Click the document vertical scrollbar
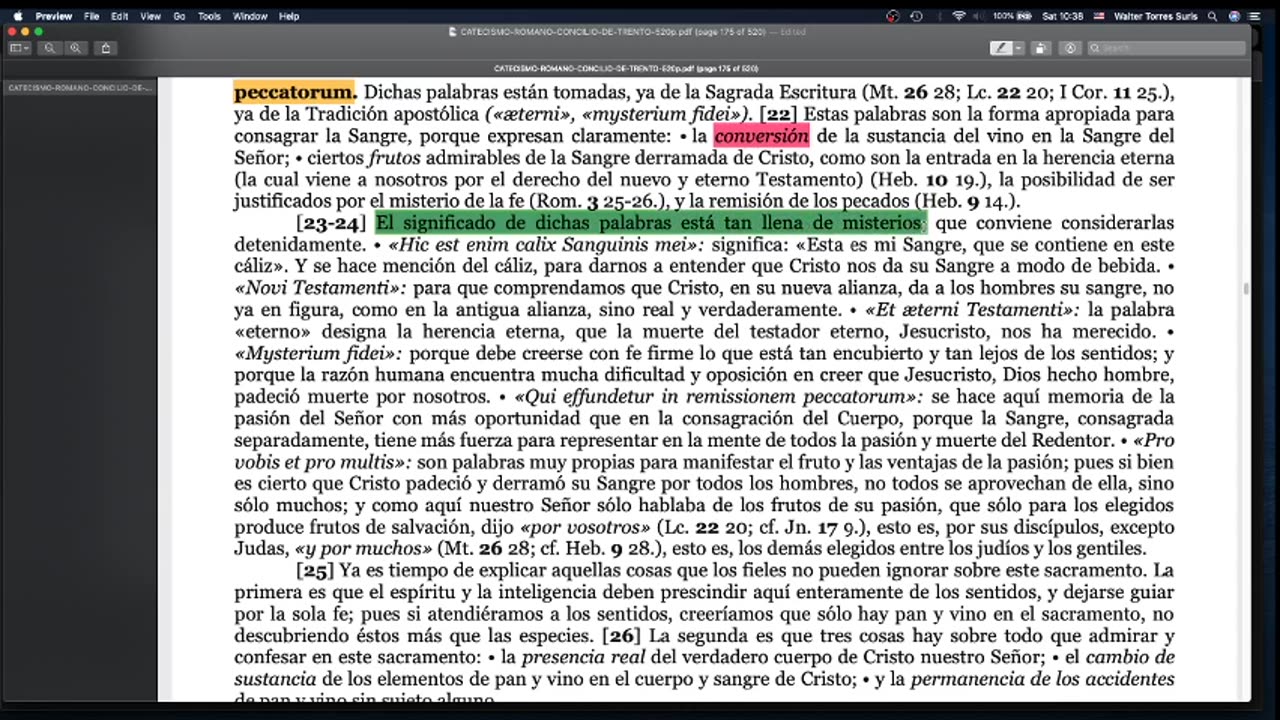Screen dimensions: 1280x720 point(1245,289)
